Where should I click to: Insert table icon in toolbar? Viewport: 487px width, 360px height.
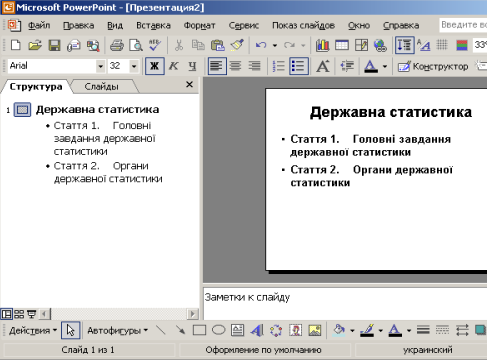(x=342, y=45)
